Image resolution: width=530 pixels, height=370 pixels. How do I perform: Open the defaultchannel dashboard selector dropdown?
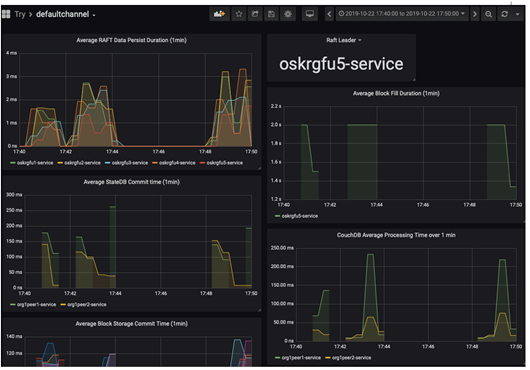[66, 14]
